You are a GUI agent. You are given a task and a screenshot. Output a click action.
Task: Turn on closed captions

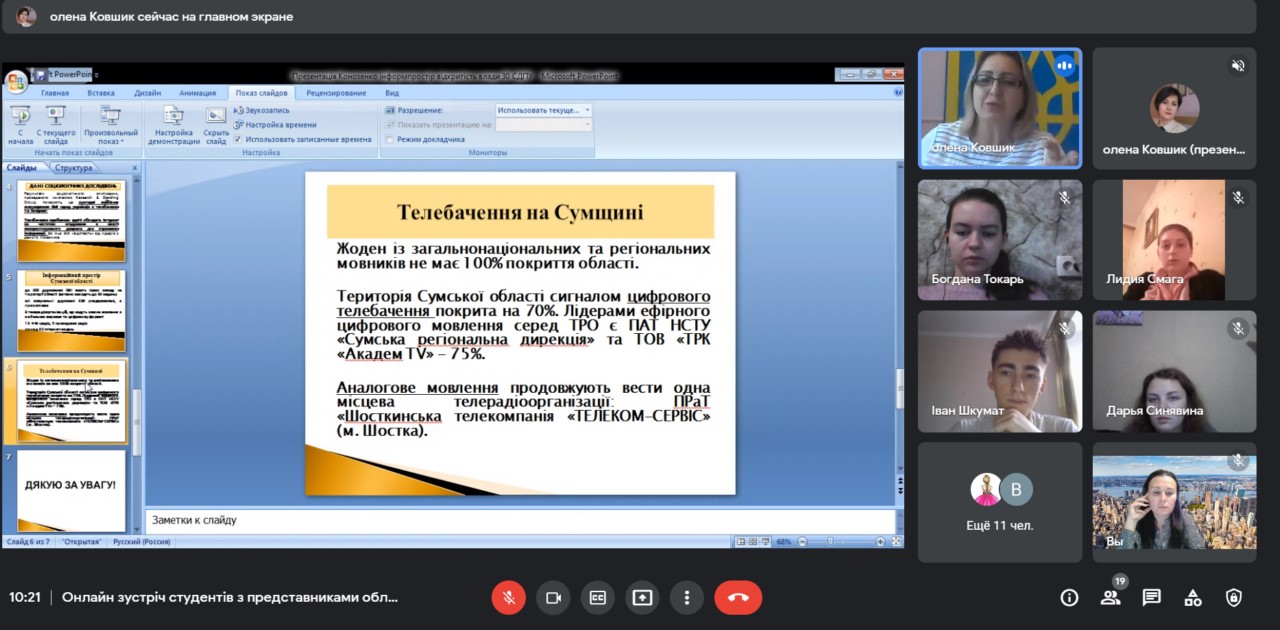(x=598, y=597)
